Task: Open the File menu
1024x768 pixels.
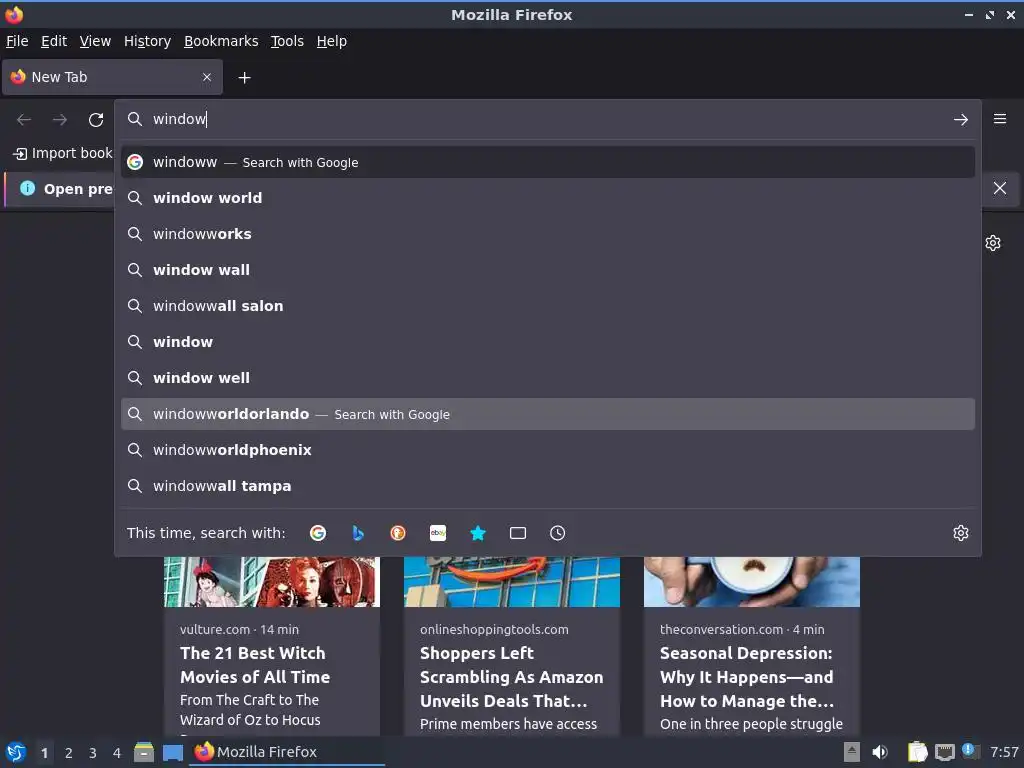Action: pyautogui.click(x=17, y=41)
